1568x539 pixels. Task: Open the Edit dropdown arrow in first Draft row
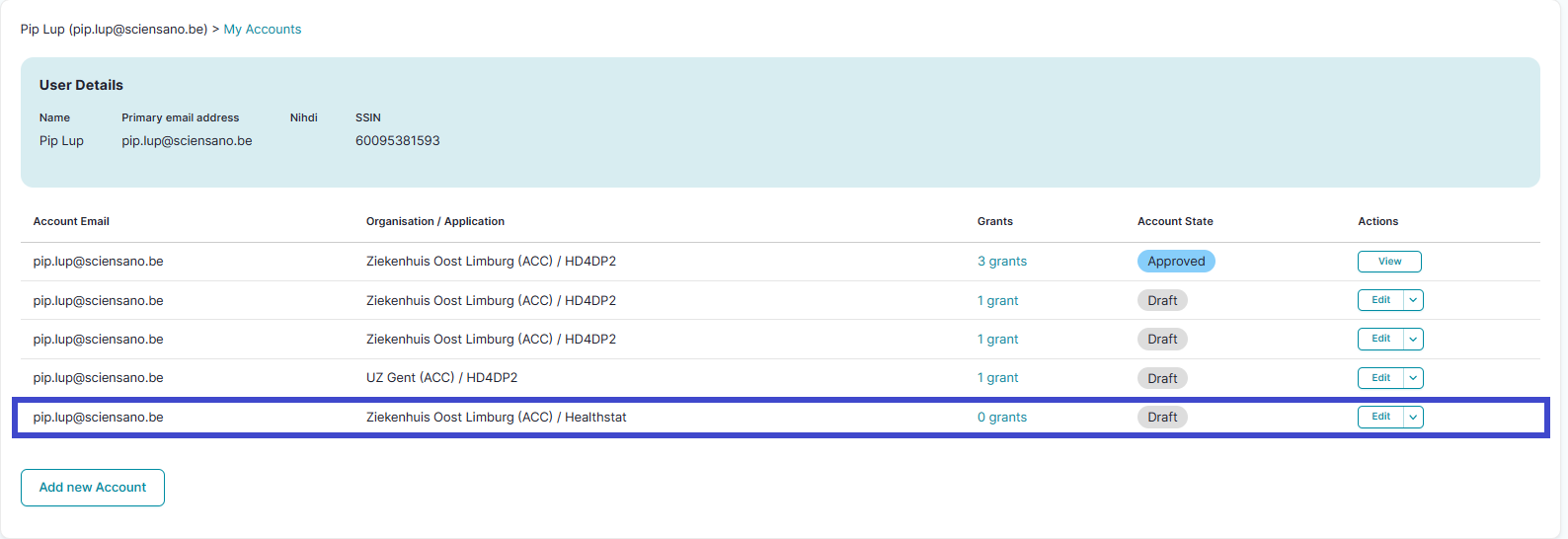(1413, 300)
